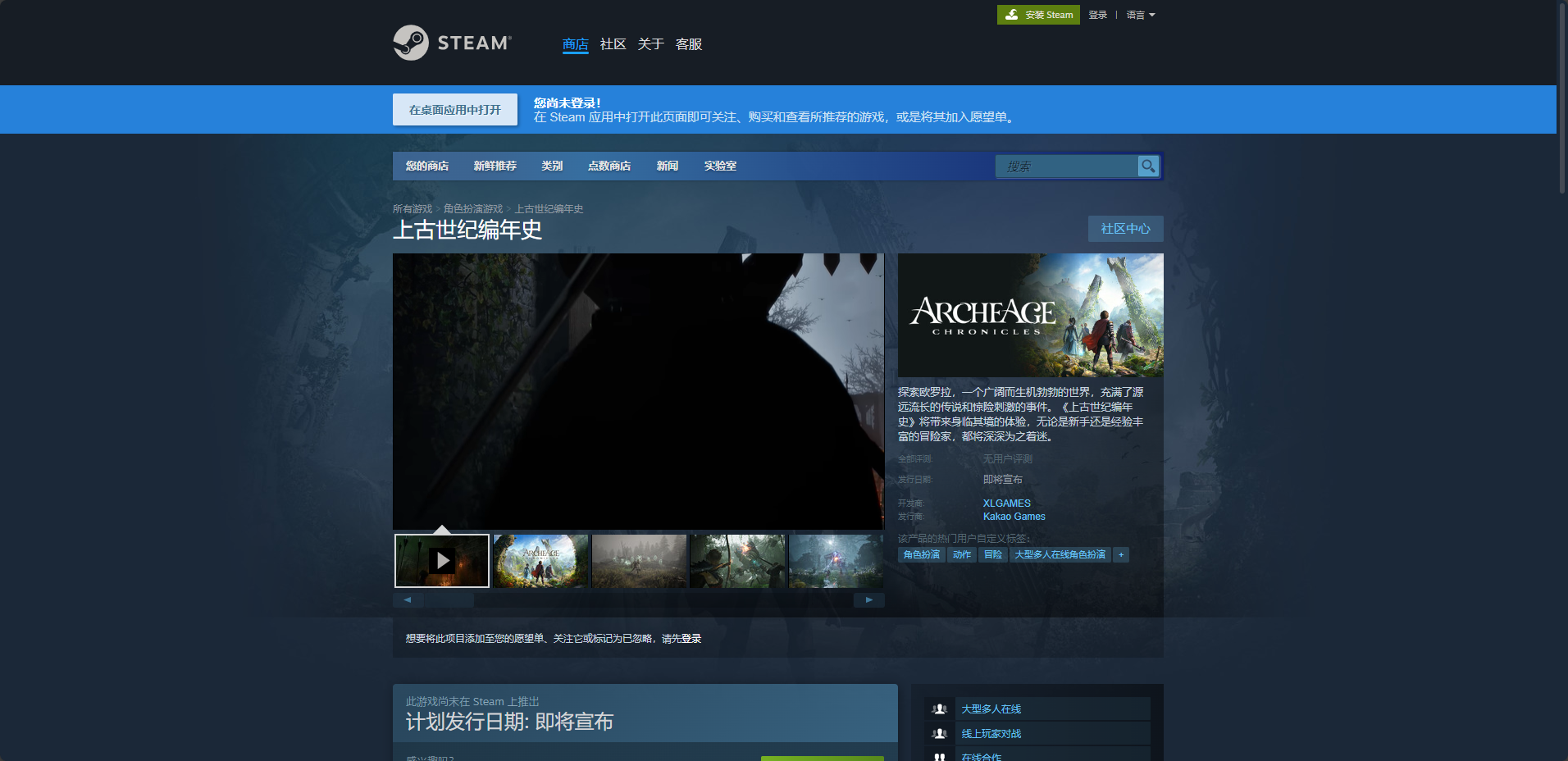Open publisher Kakao Games link
Image resolution: width=1568 pixels, height=761 pixels.
[x=1014, y=517]
